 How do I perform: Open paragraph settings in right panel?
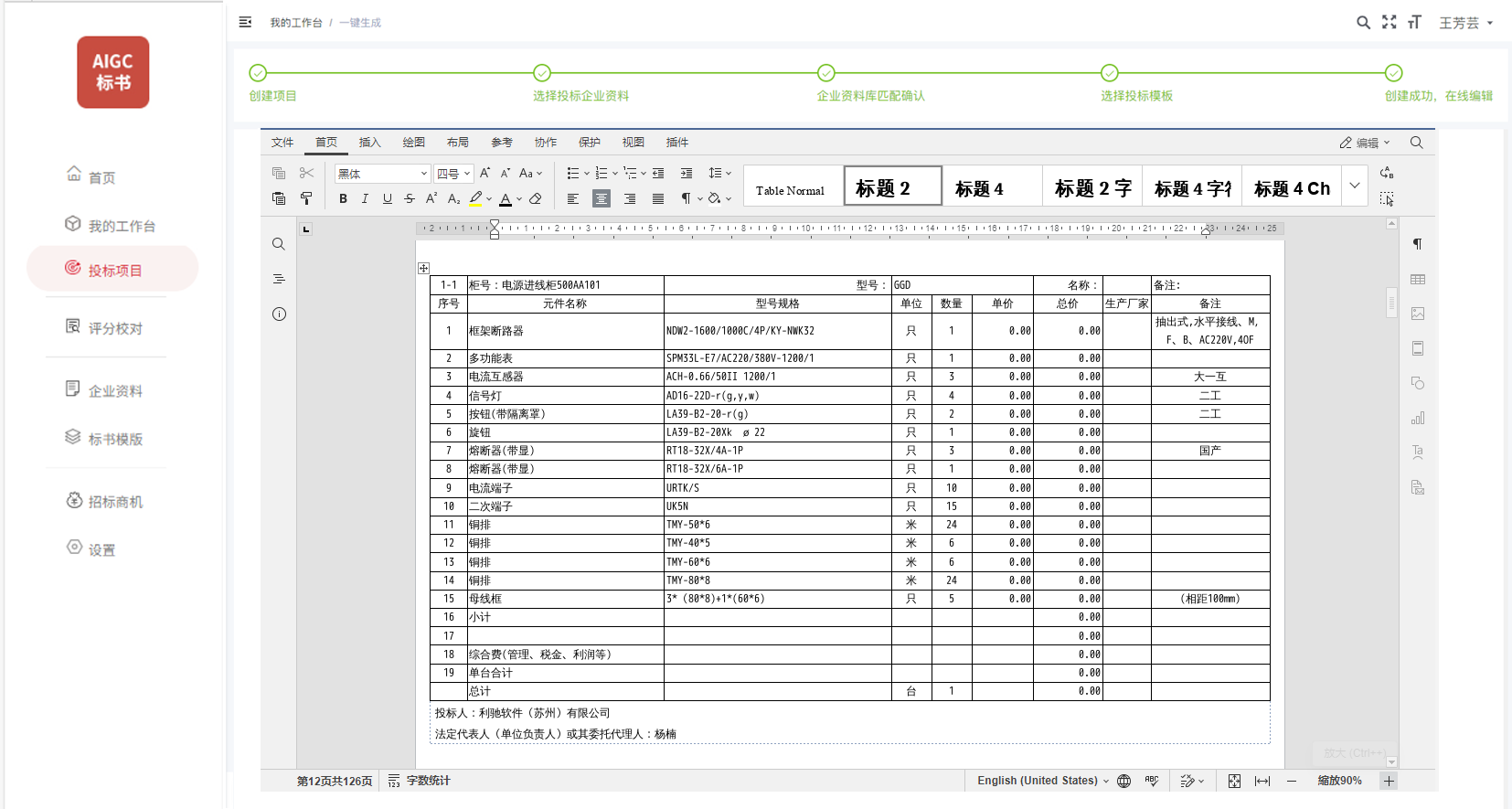click(1418, 244)
